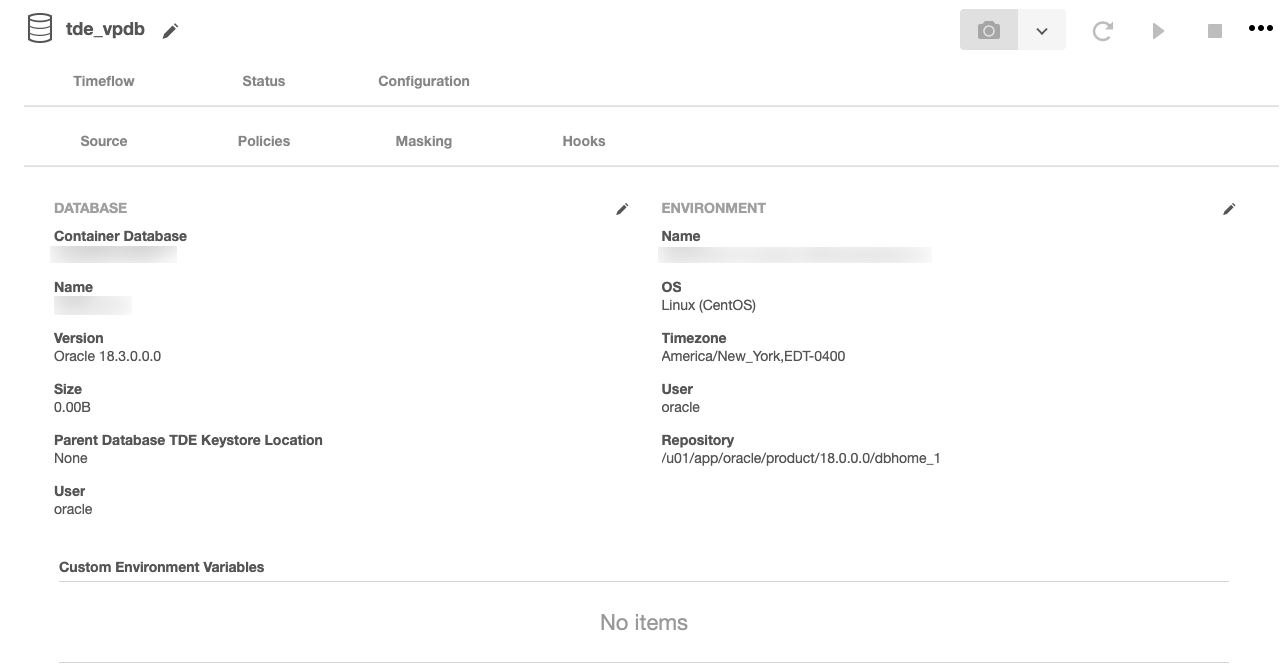The width and height of the screenshot is (1282, 669).
Task: Rename tde_vpdb using the pencil icon
Action: pyautogui.click(x=170, y=31)
